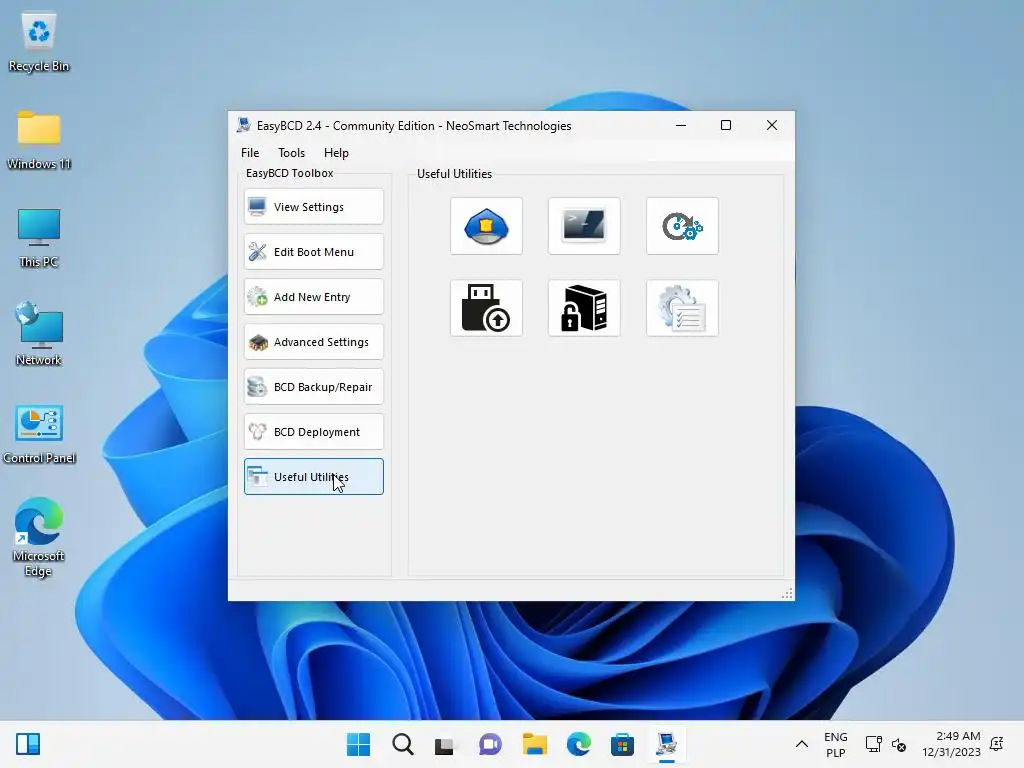Image resolution: width=1024 pixels, height=768 pixels.
Task: Open Microsoft Store from the taskbar
Action: pos(622,744)
